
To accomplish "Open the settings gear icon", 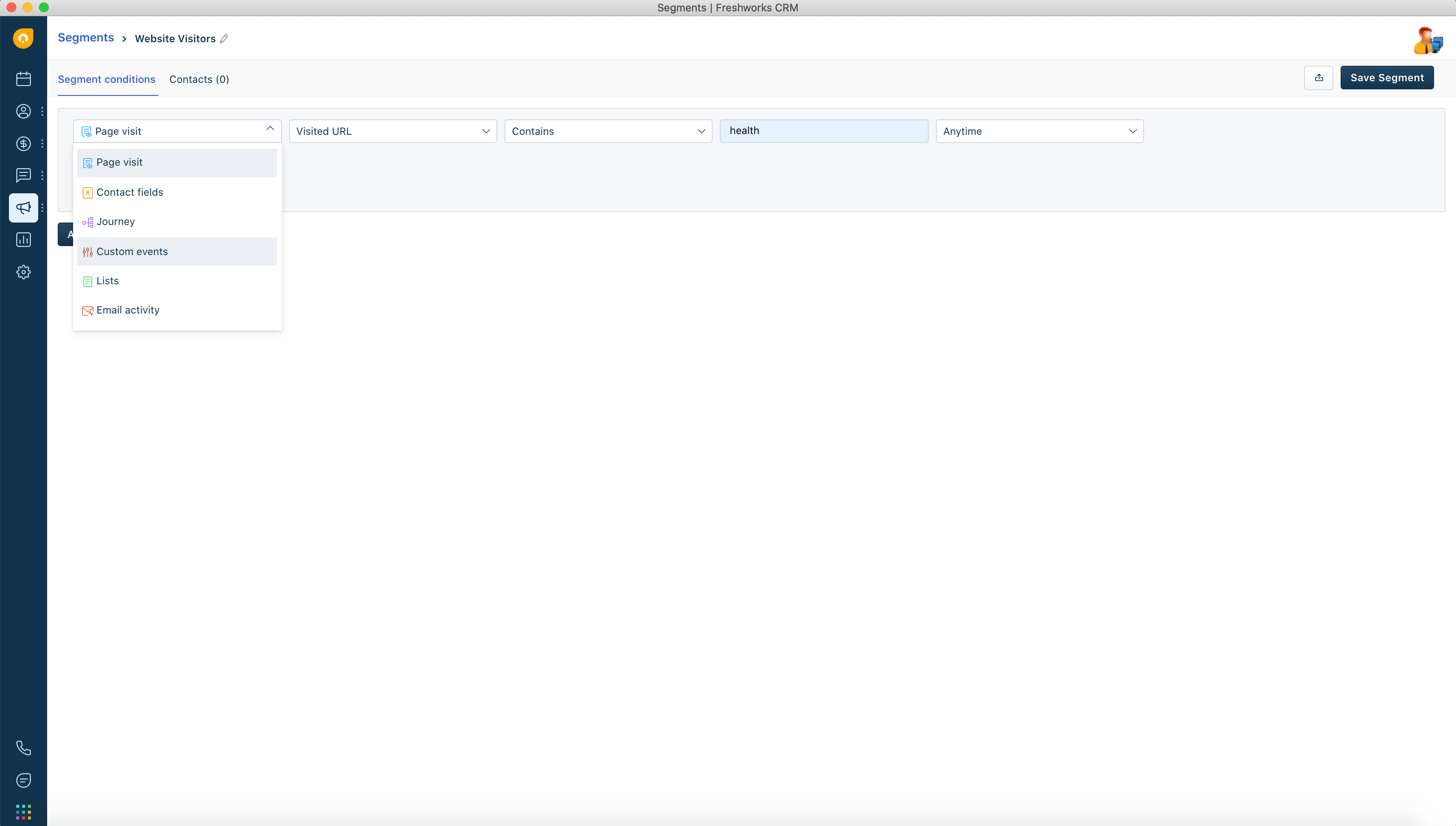I will 23,272.
